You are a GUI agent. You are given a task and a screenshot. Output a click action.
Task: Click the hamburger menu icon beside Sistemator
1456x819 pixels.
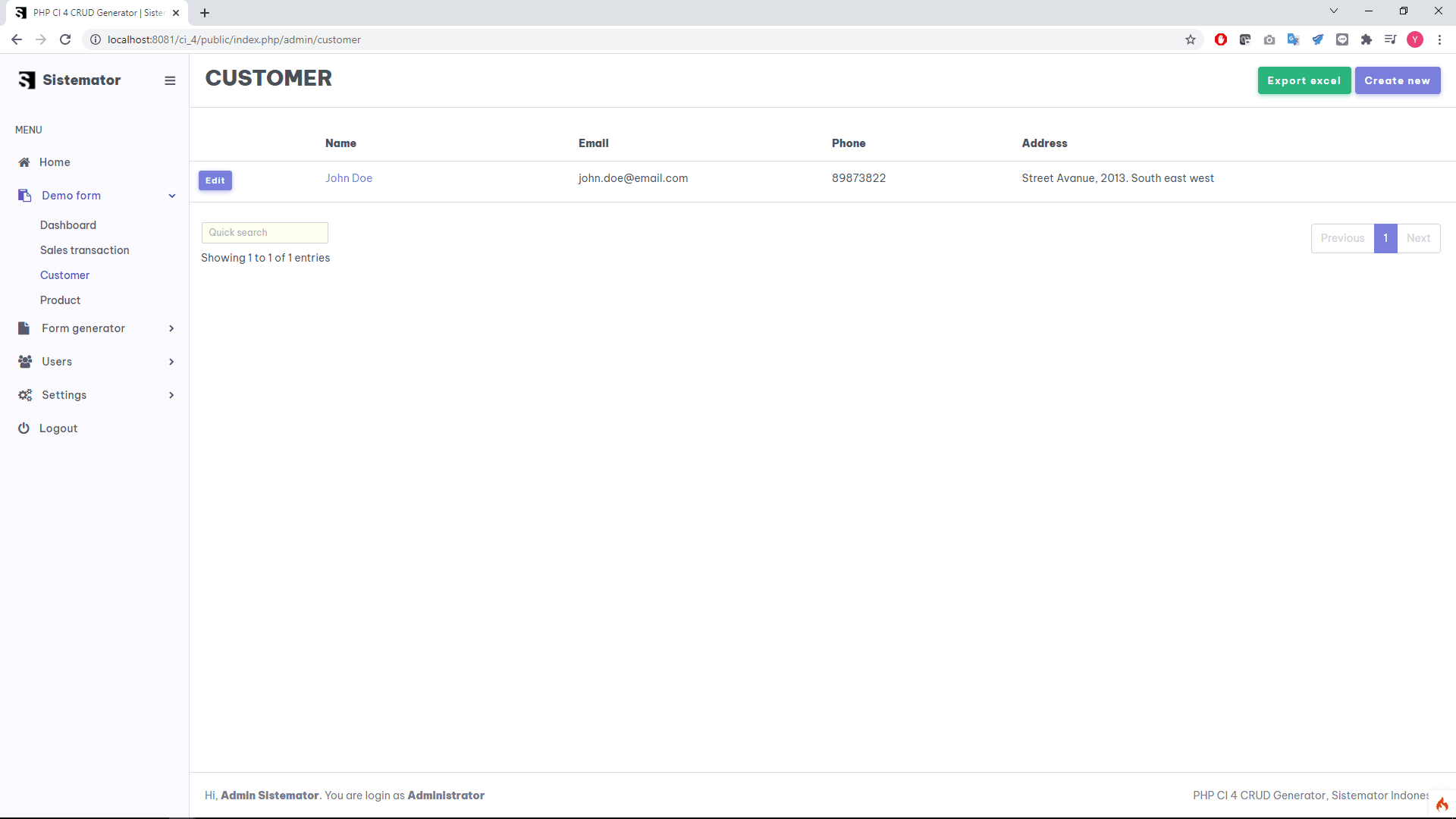(170, 80)
